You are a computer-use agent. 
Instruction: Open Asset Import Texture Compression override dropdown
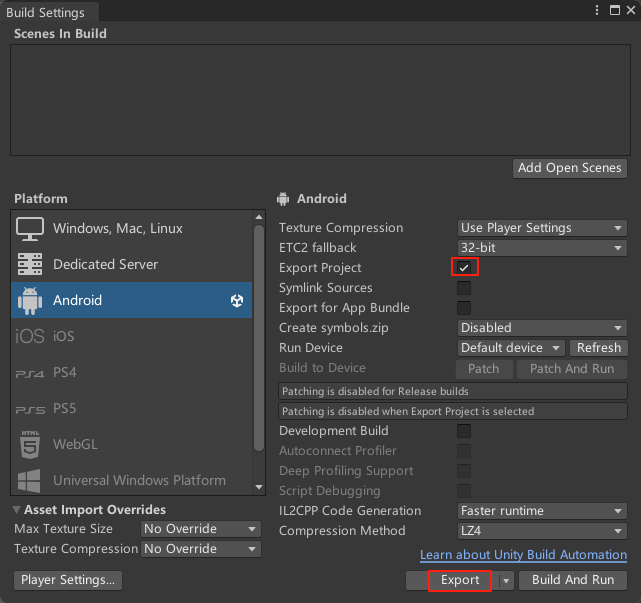tap(201, 549)
